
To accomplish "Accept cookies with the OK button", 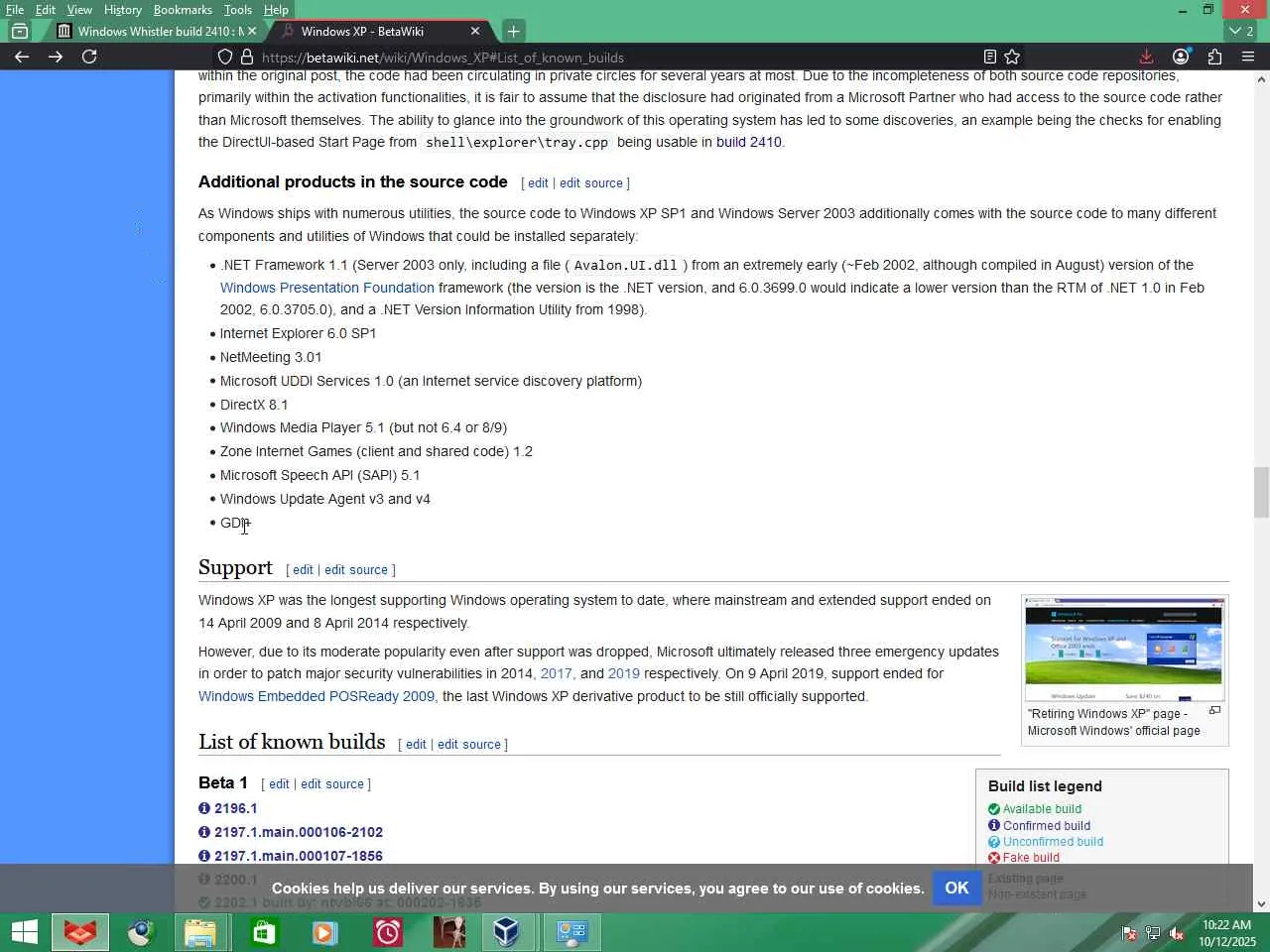I will pyautogui.click(x=956, y=888).
